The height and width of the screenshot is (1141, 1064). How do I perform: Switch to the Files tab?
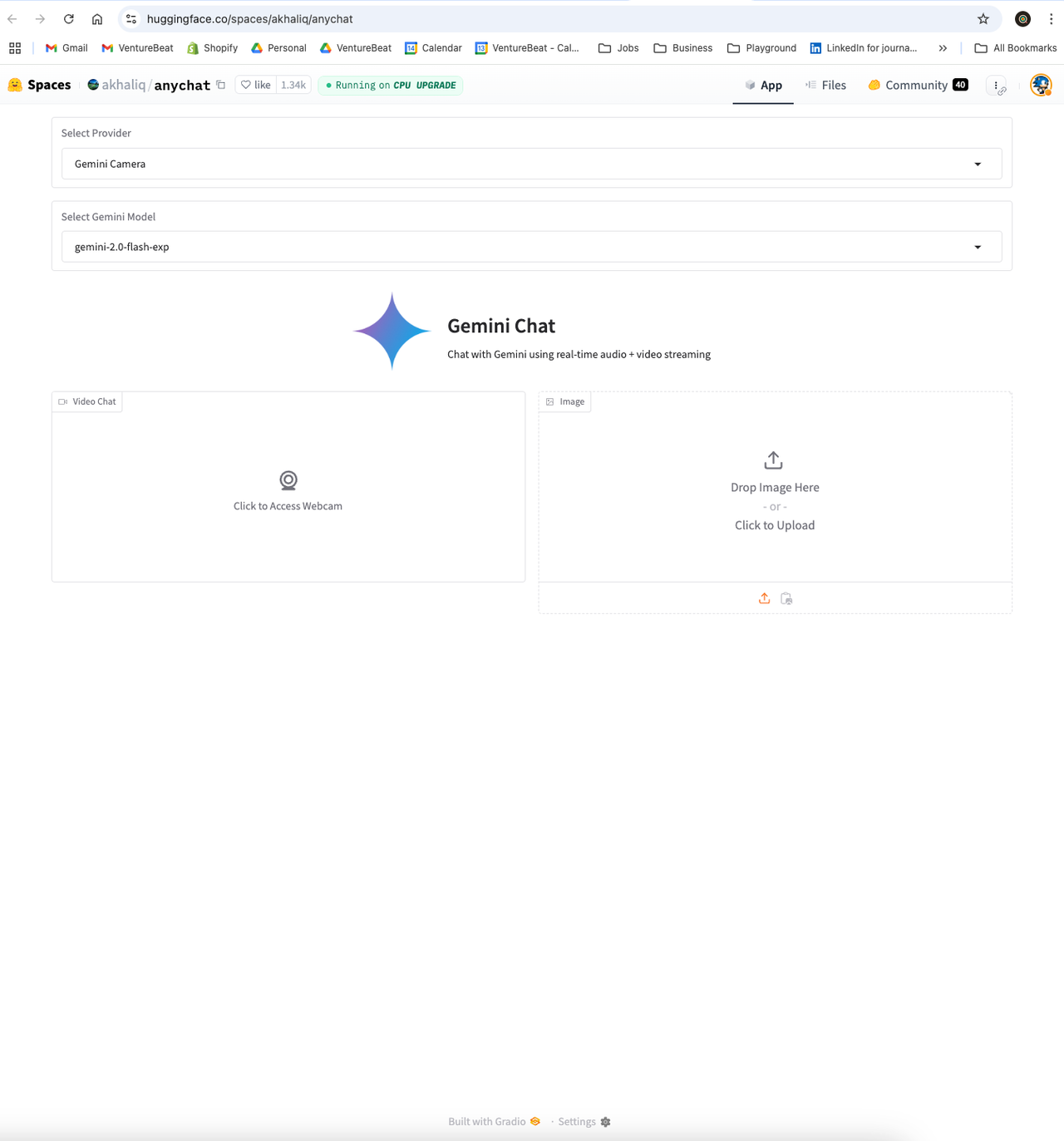coord(825,85)
